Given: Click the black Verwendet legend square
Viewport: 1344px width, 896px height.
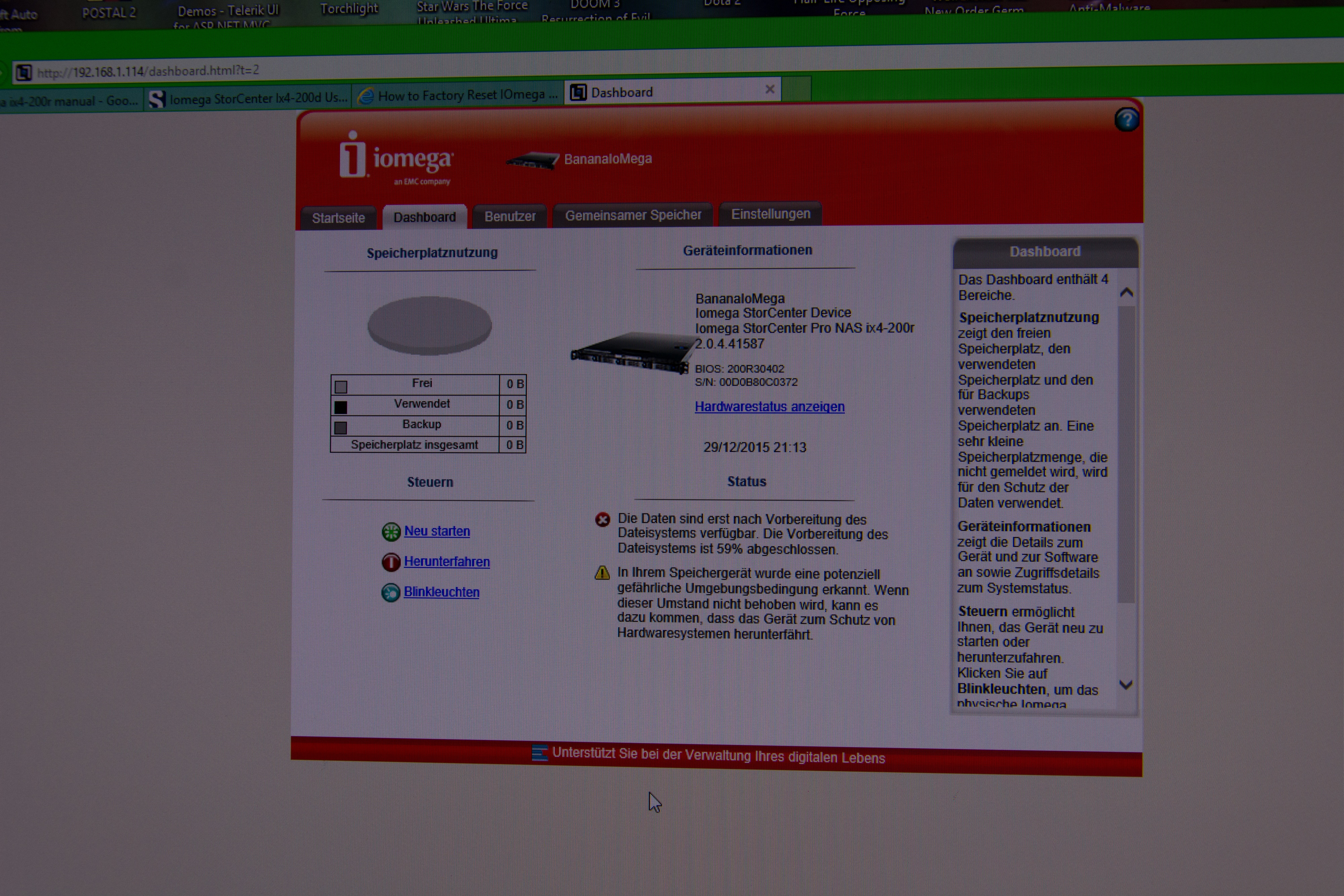Looking at the screenshot, I should [341, 408].
